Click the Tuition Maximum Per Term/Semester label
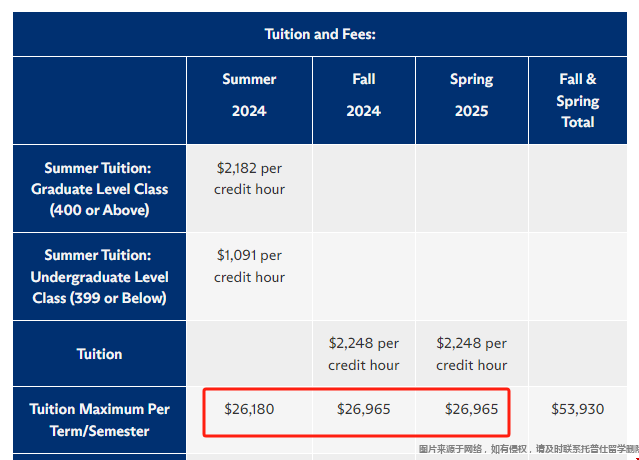The height and width of the screenshot is (460, 639). click(x=99, y=420)
